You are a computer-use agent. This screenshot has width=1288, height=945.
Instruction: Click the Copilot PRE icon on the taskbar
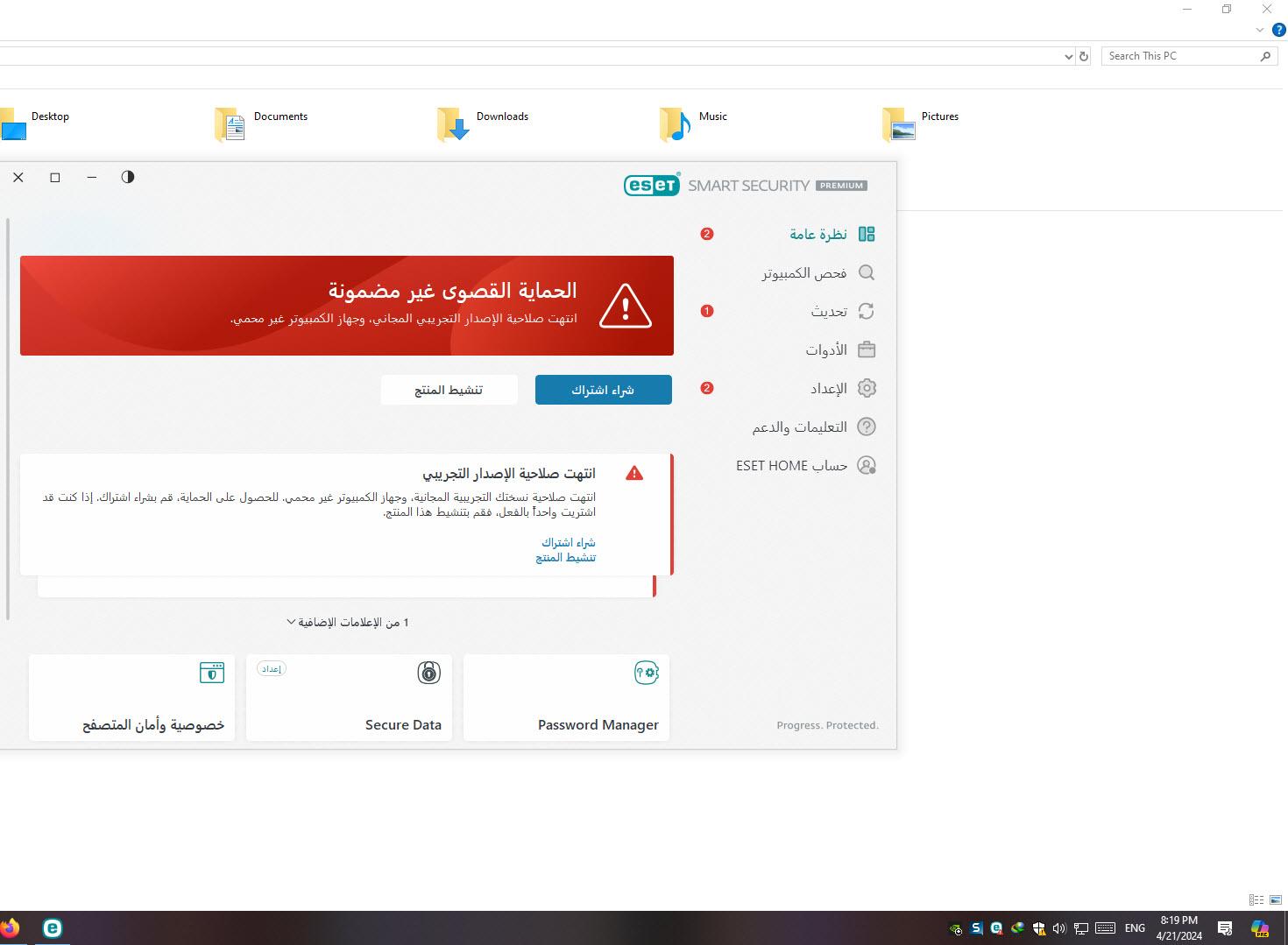coord(1260,928)
